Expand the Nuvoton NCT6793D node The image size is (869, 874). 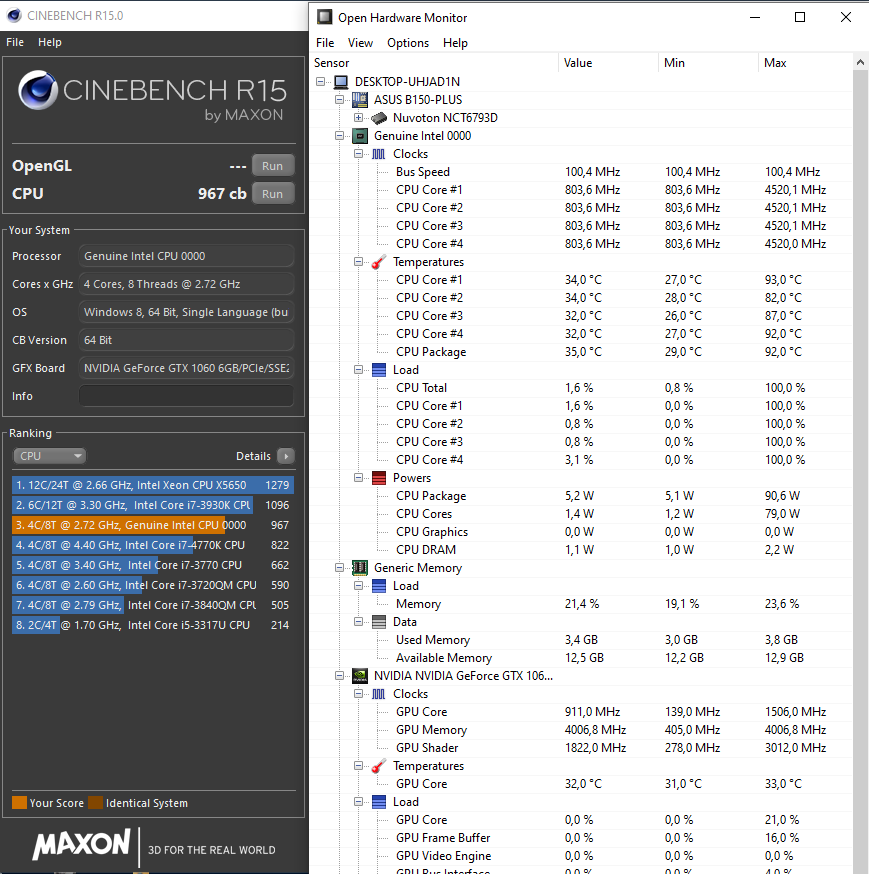click(x=358, y=118)
